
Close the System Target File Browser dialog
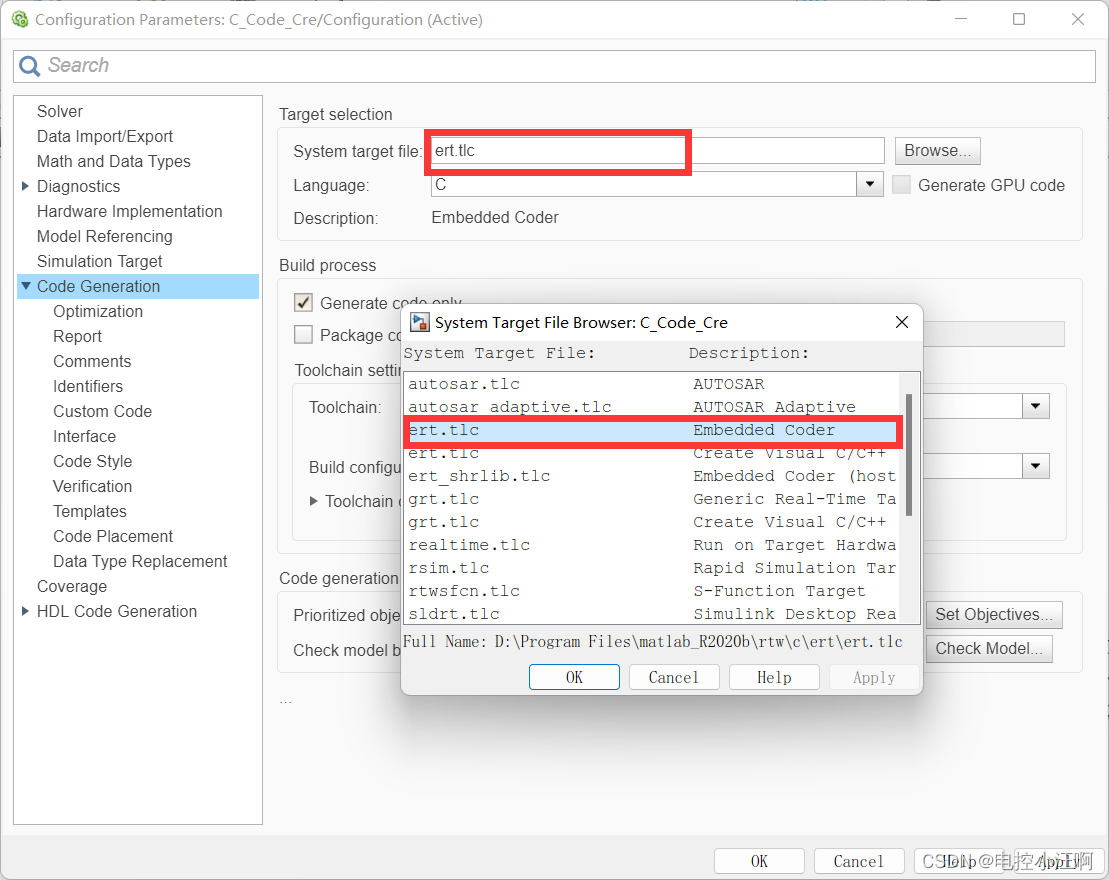click(x=902, y=323)
